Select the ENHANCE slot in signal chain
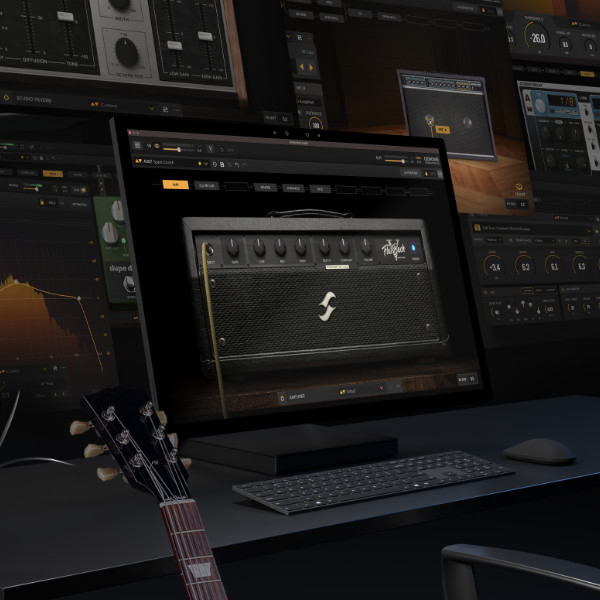 coord(293,188)
